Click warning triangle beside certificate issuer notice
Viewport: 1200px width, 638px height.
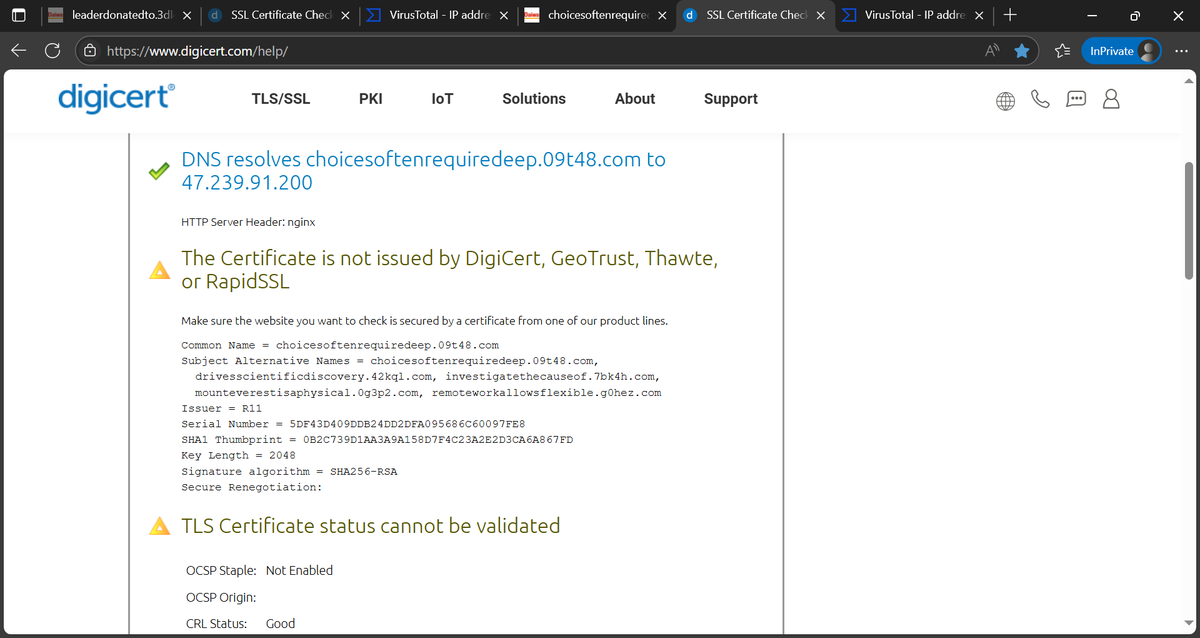pos(158,270)
